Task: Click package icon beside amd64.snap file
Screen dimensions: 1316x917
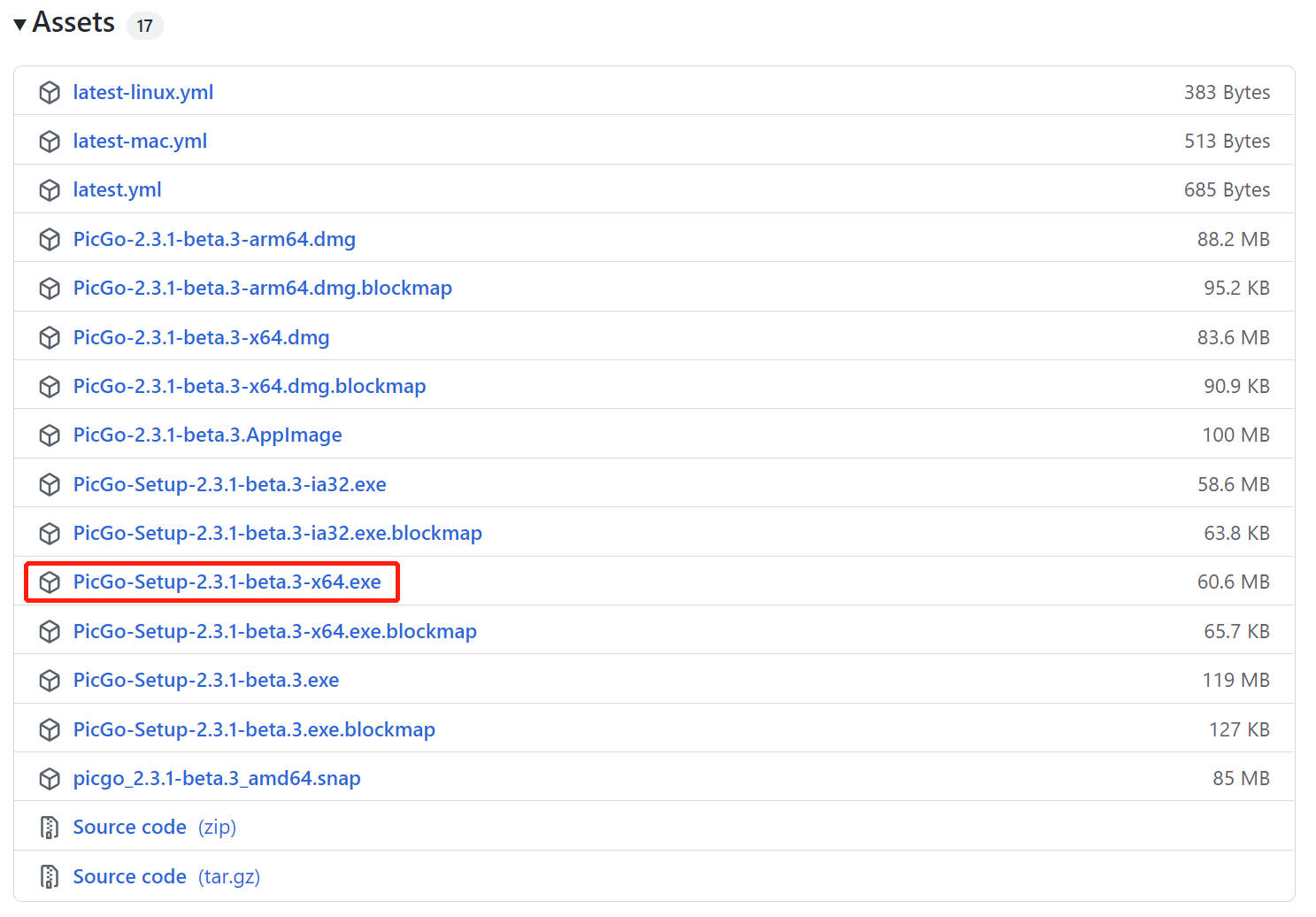Action: pyautogui.click(x=50, y=779)
